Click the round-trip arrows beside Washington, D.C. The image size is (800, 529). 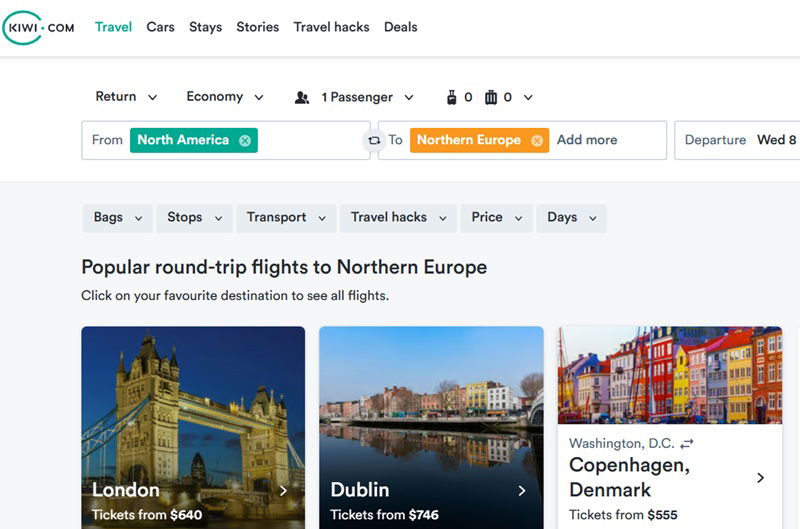point(687,444)
